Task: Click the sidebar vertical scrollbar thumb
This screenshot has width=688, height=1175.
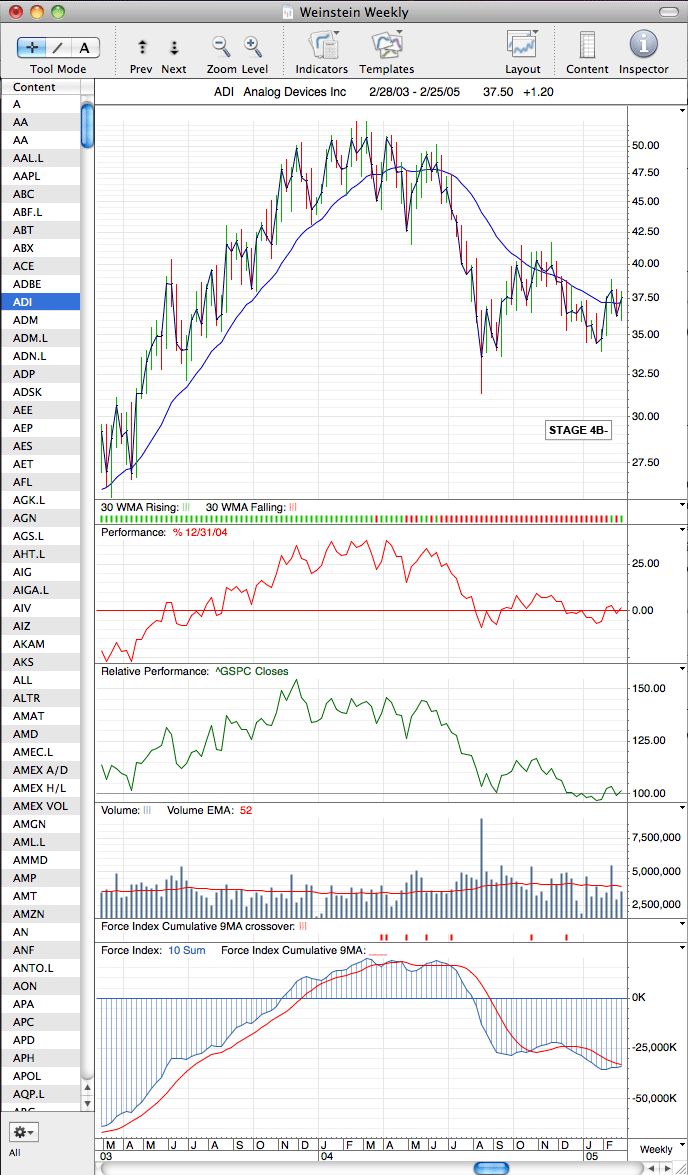Action: pos(87,126)
